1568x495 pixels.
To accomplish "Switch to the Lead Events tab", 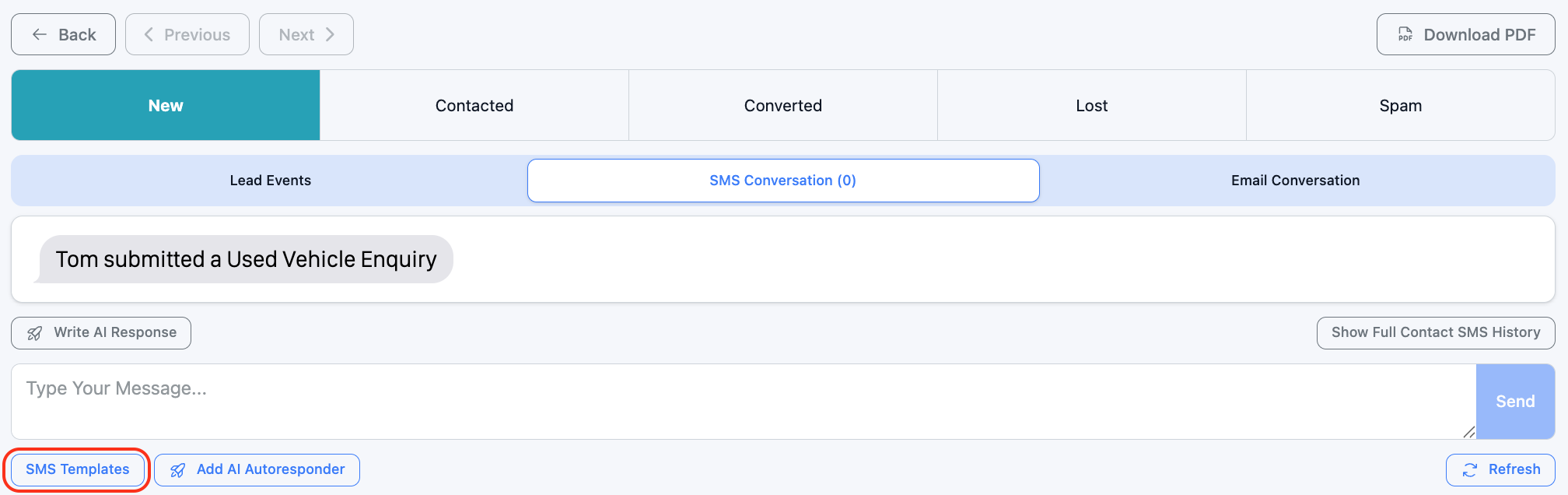I will 270,181.
